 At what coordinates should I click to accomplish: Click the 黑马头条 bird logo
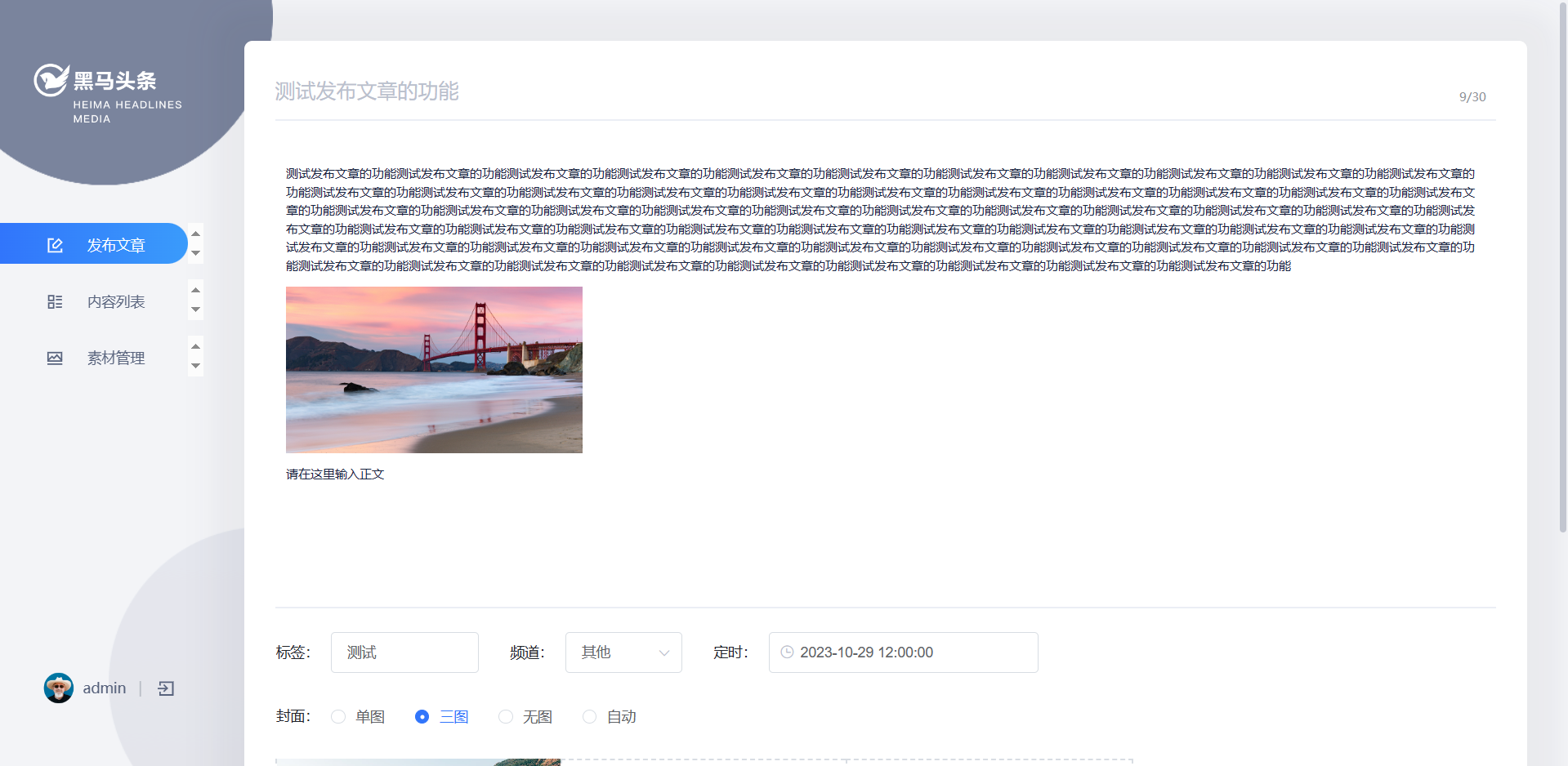(x=51, y=80)
